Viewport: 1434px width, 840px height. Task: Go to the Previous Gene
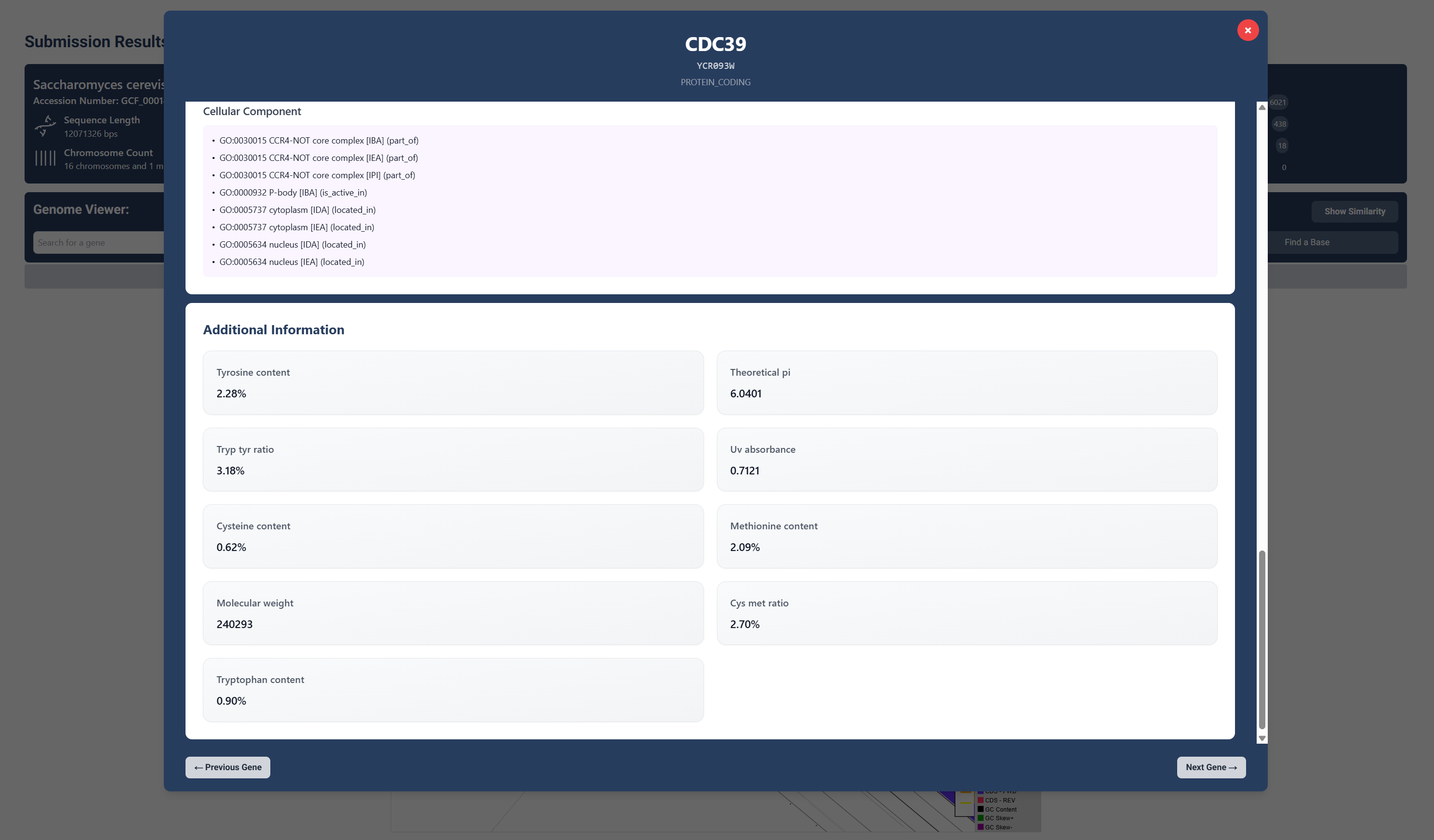click(227, 767)
